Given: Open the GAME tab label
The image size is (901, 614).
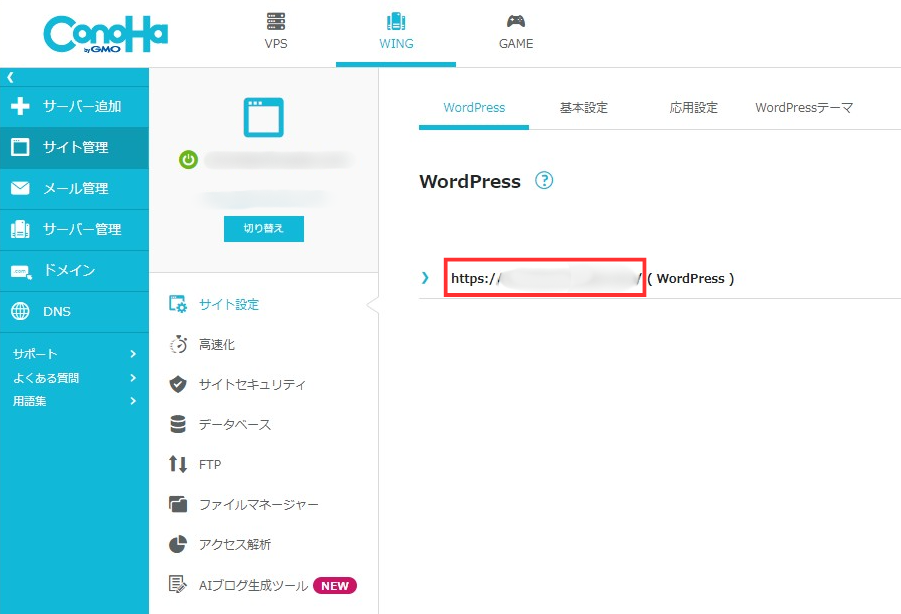Looking at the screenshot, I should (x=516, y=44).
